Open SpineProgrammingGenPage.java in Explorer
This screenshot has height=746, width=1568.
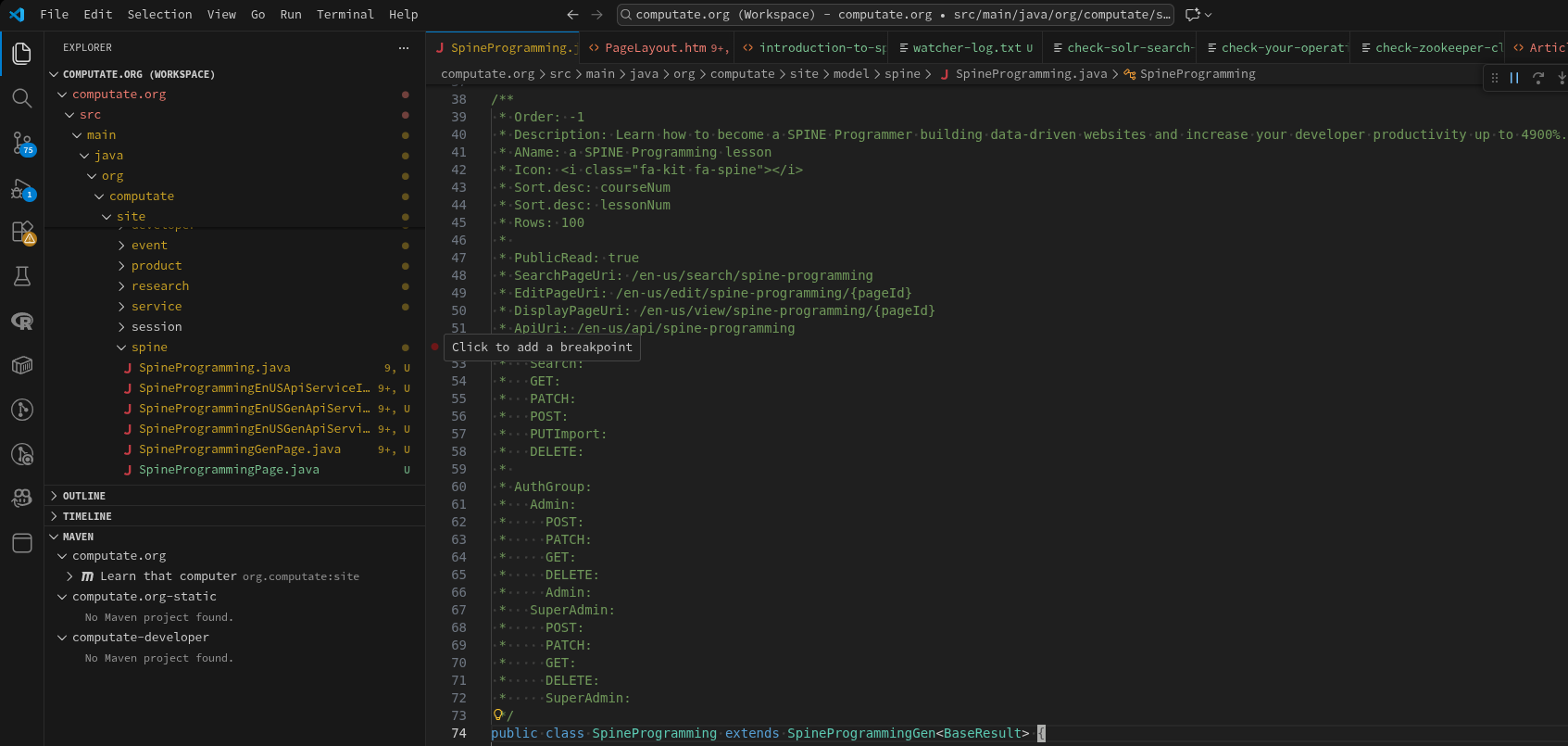240,449
